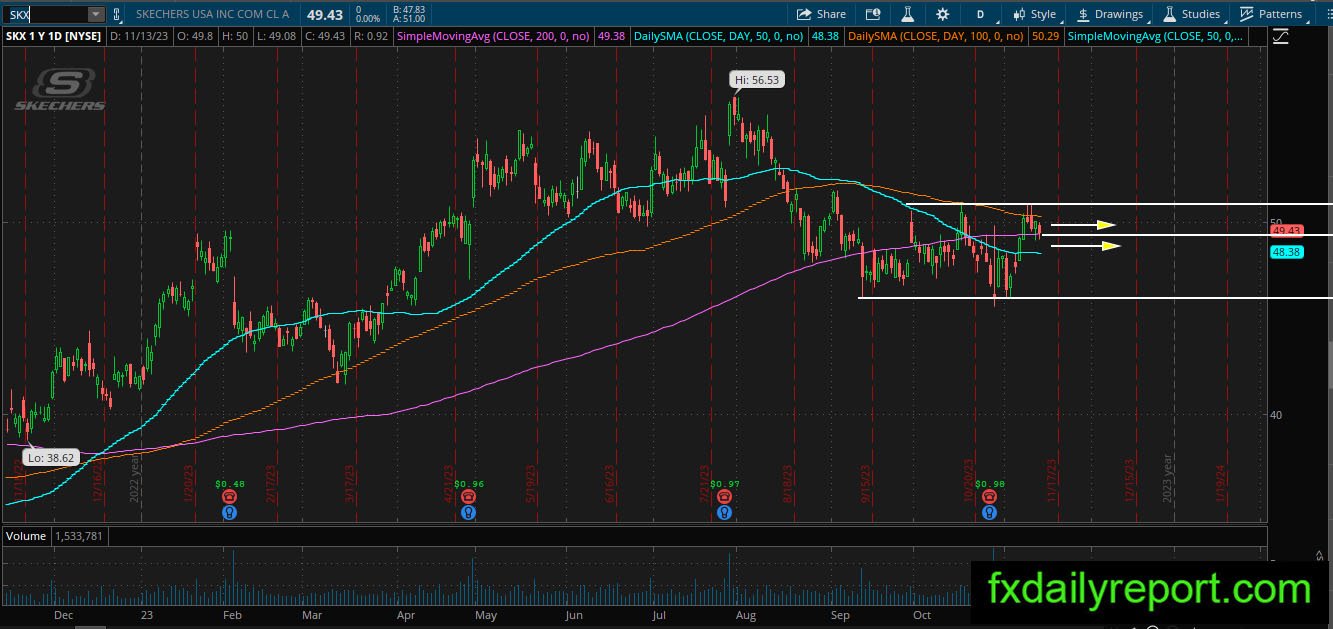
Task: Click the blue event icon below $0.97 earnings
Action: pos(723,512)
